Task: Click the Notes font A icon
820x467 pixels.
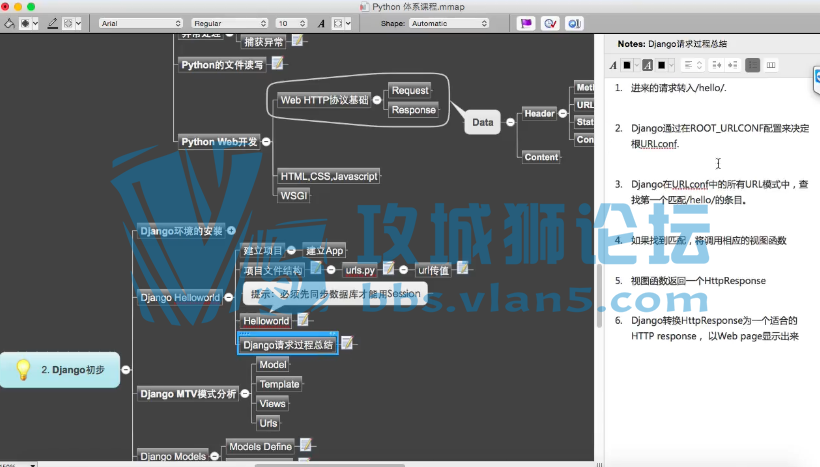Action: point(613,65)
